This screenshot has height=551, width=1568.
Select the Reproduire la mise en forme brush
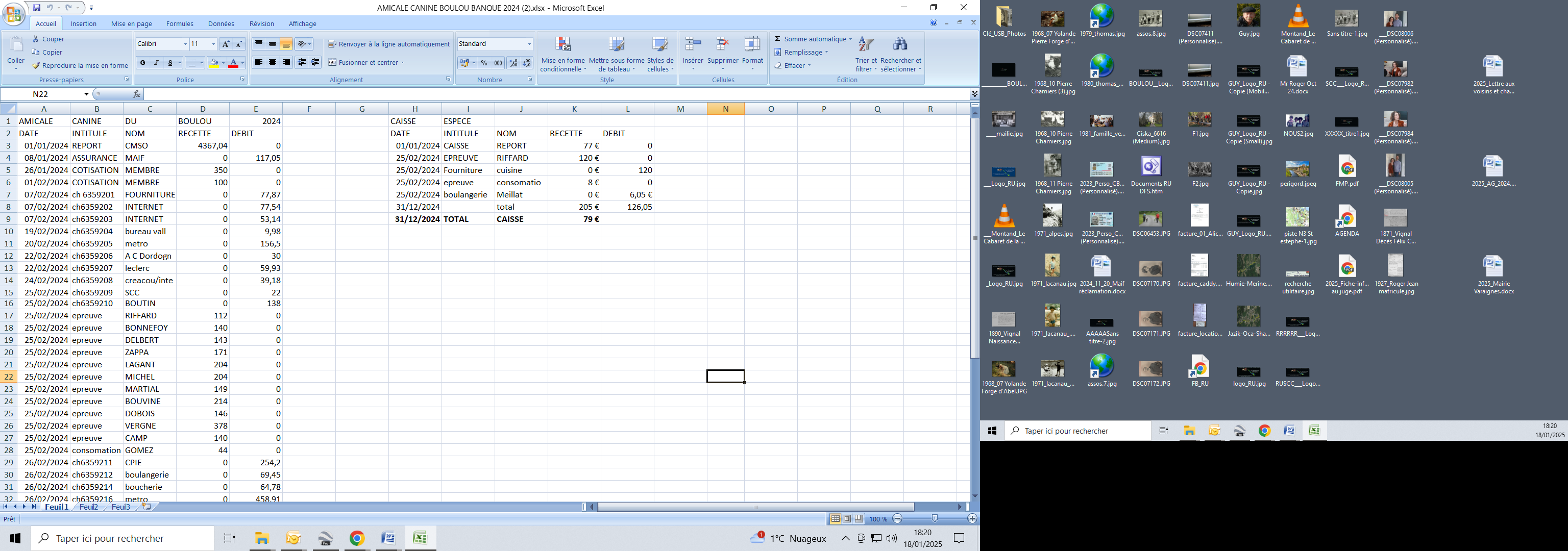(36, 66)
